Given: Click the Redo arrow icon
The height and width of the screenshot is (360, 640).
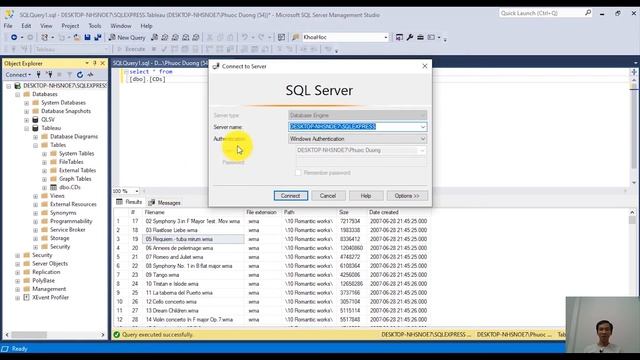Looking at the screenshot, I should [261, 37].
